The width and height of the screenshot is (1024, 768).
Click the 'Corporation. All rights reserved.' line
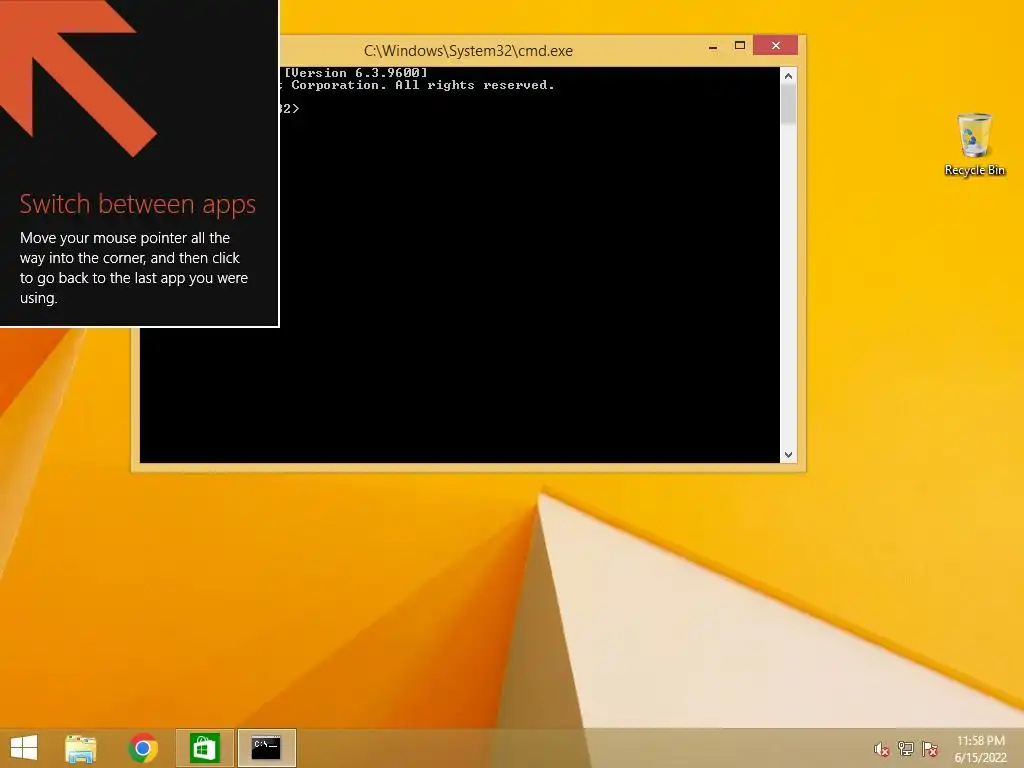[423, 85]
